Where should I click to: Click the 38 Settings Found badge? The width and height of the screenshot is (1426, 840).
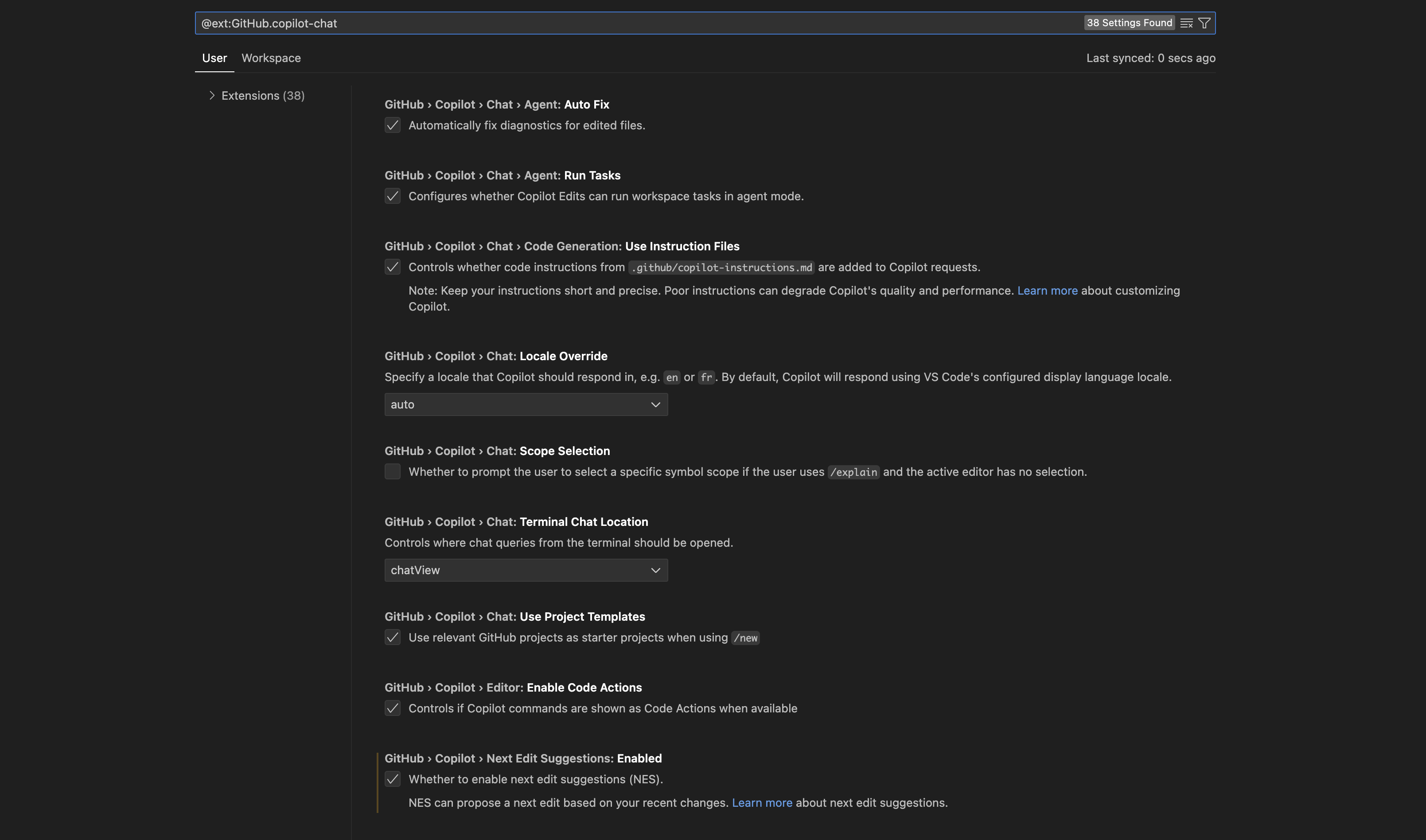pos(1130,23)
